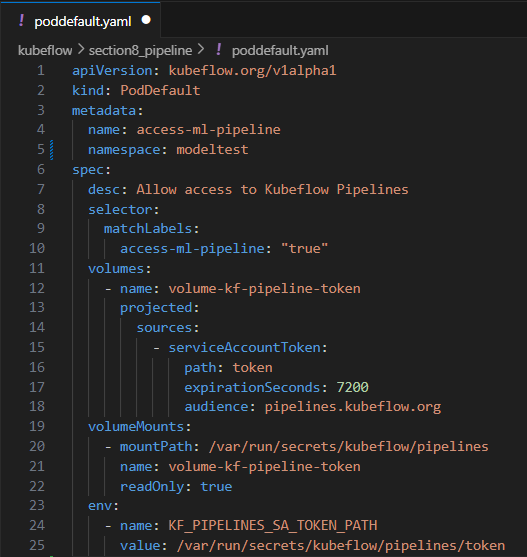Viewport: 527px width, 557px height.
Task: Click the 'apiVersion' key on line 1
Action: coord(112,71)
